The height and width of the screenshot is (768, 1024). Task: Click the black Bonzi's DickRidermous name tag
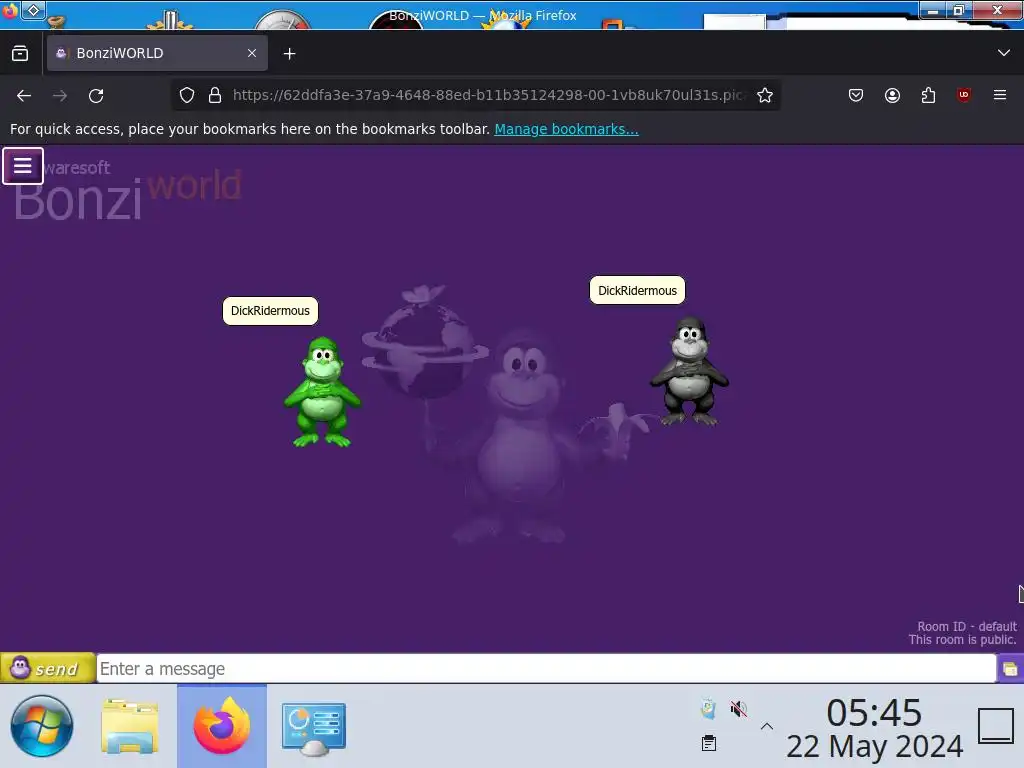click(637, 291)
